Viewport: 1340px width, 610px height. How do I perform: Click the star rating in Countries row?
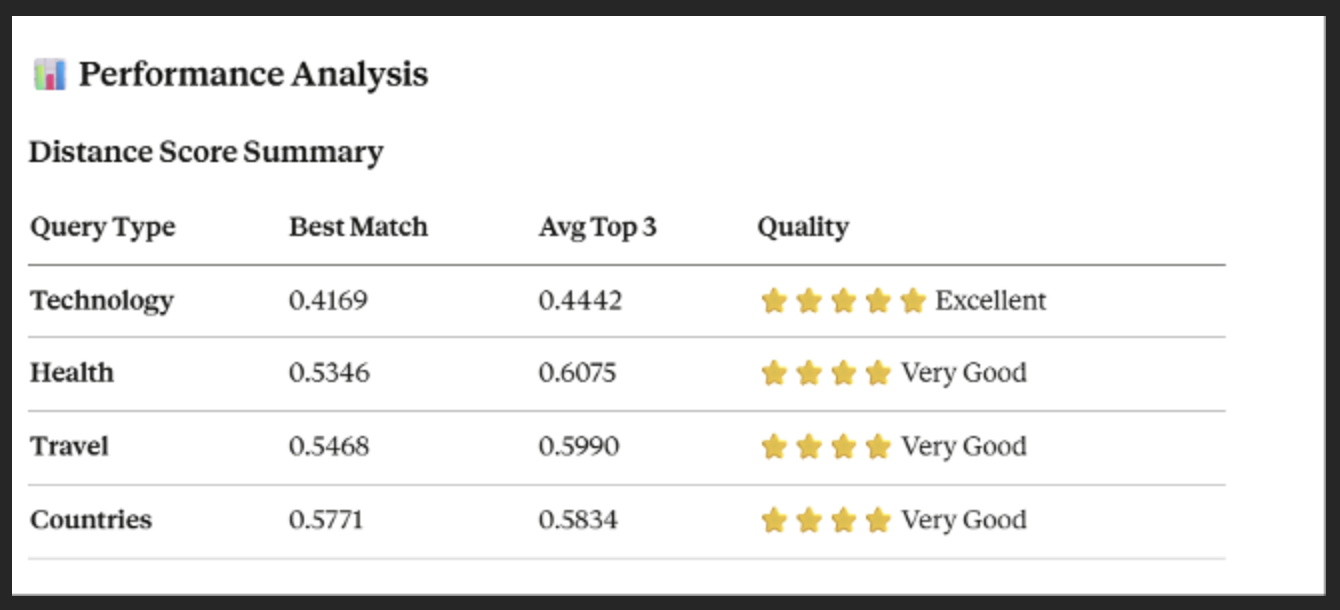(825, 520)
